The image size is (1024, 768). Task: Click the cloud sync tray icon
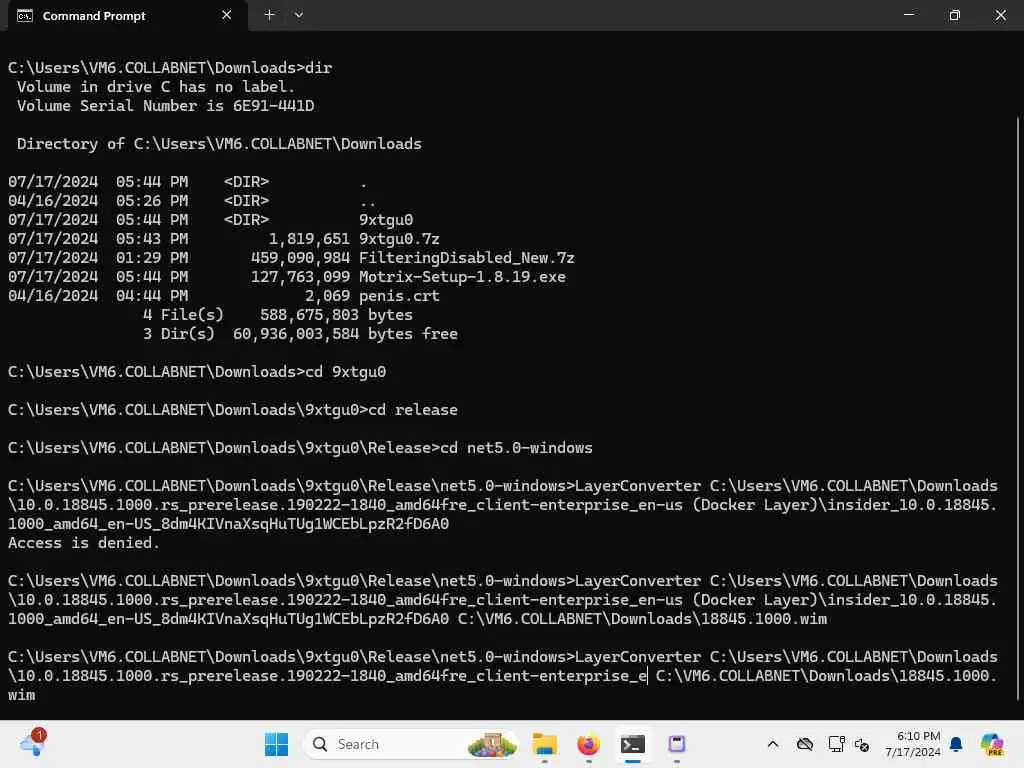[x=805, y=744]
